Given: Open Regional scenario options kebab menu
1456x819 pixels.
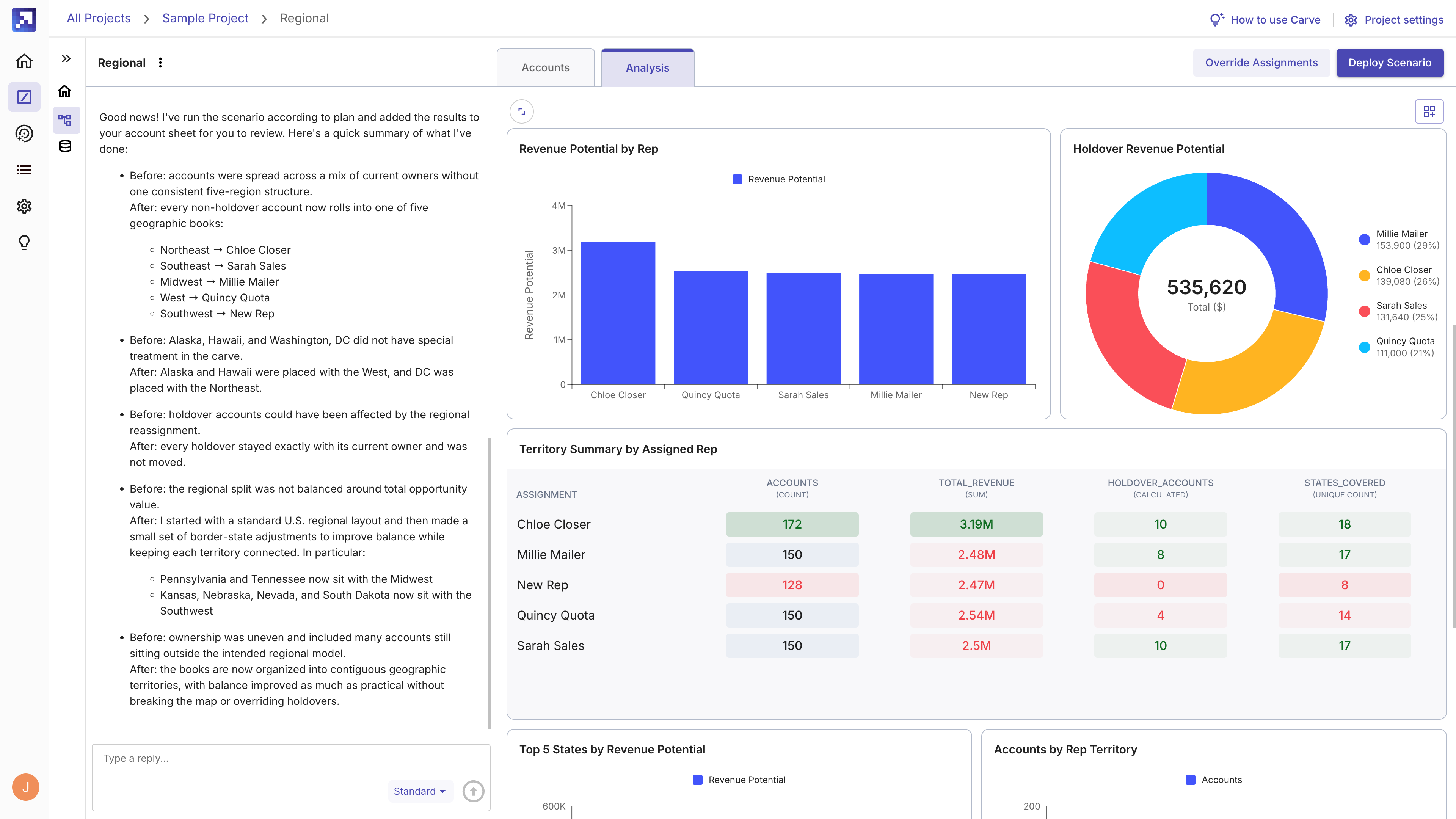Looking at the screenshot, I should pos(160,63).
